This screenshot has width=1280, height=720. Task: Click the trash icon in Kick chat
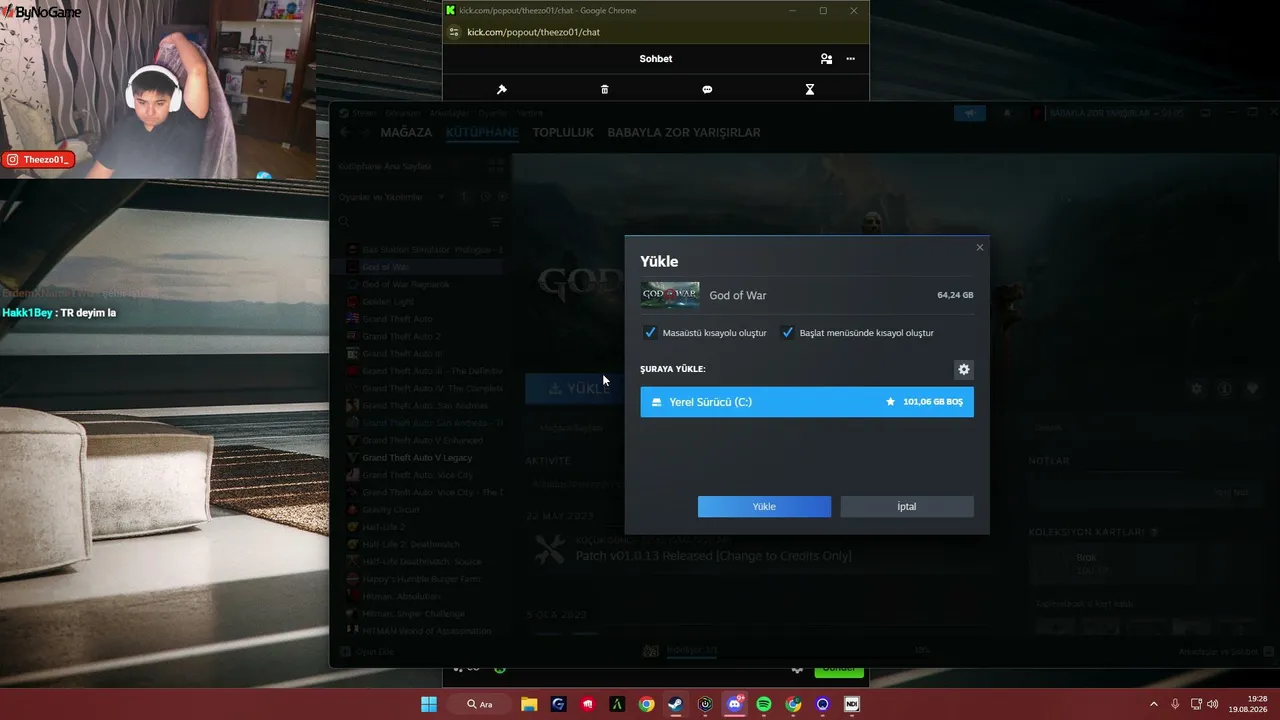[605, 89]
